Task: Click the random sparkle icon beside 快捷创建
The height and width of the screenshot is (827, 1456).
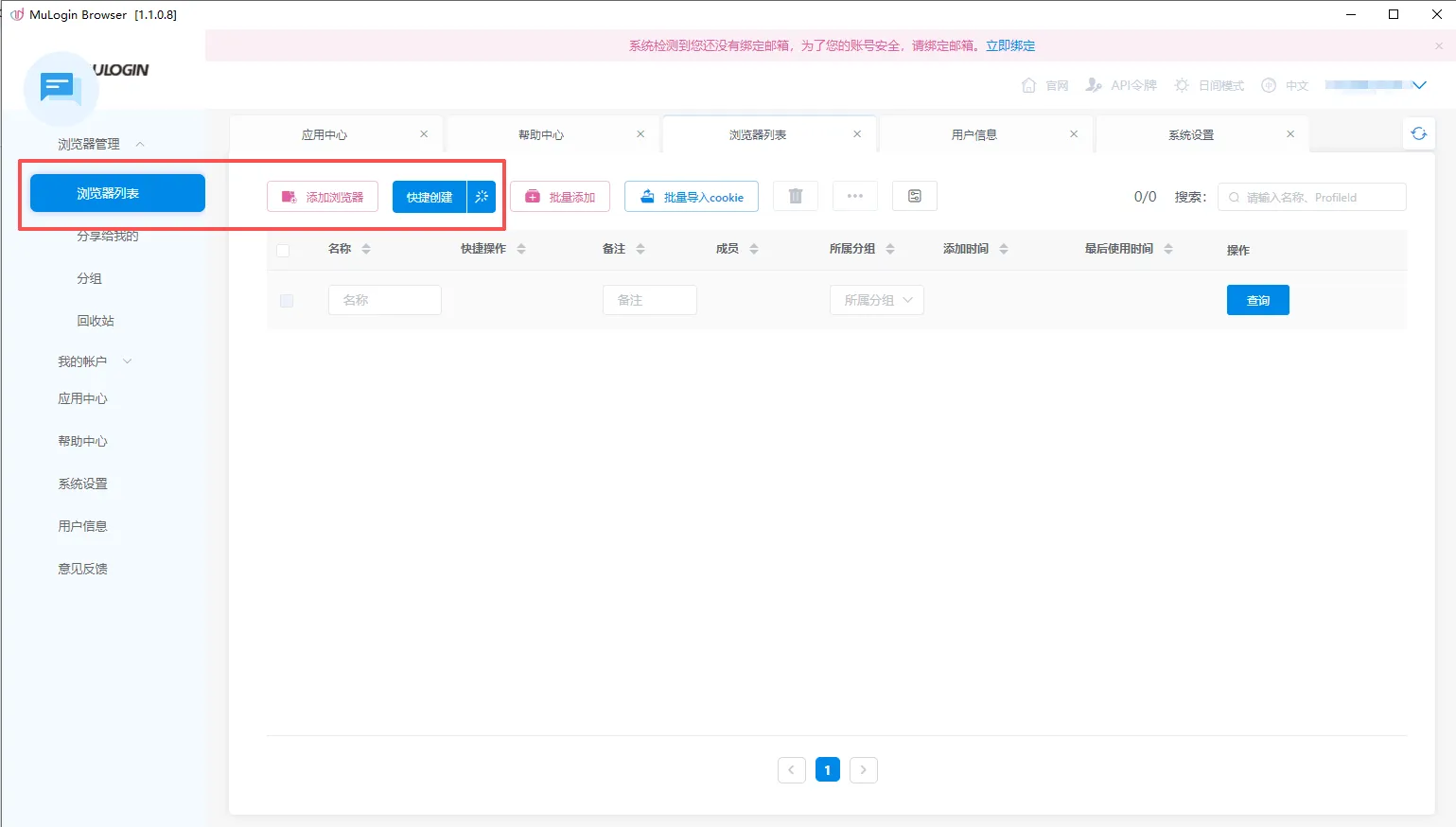Action: (x=482, y=197)
